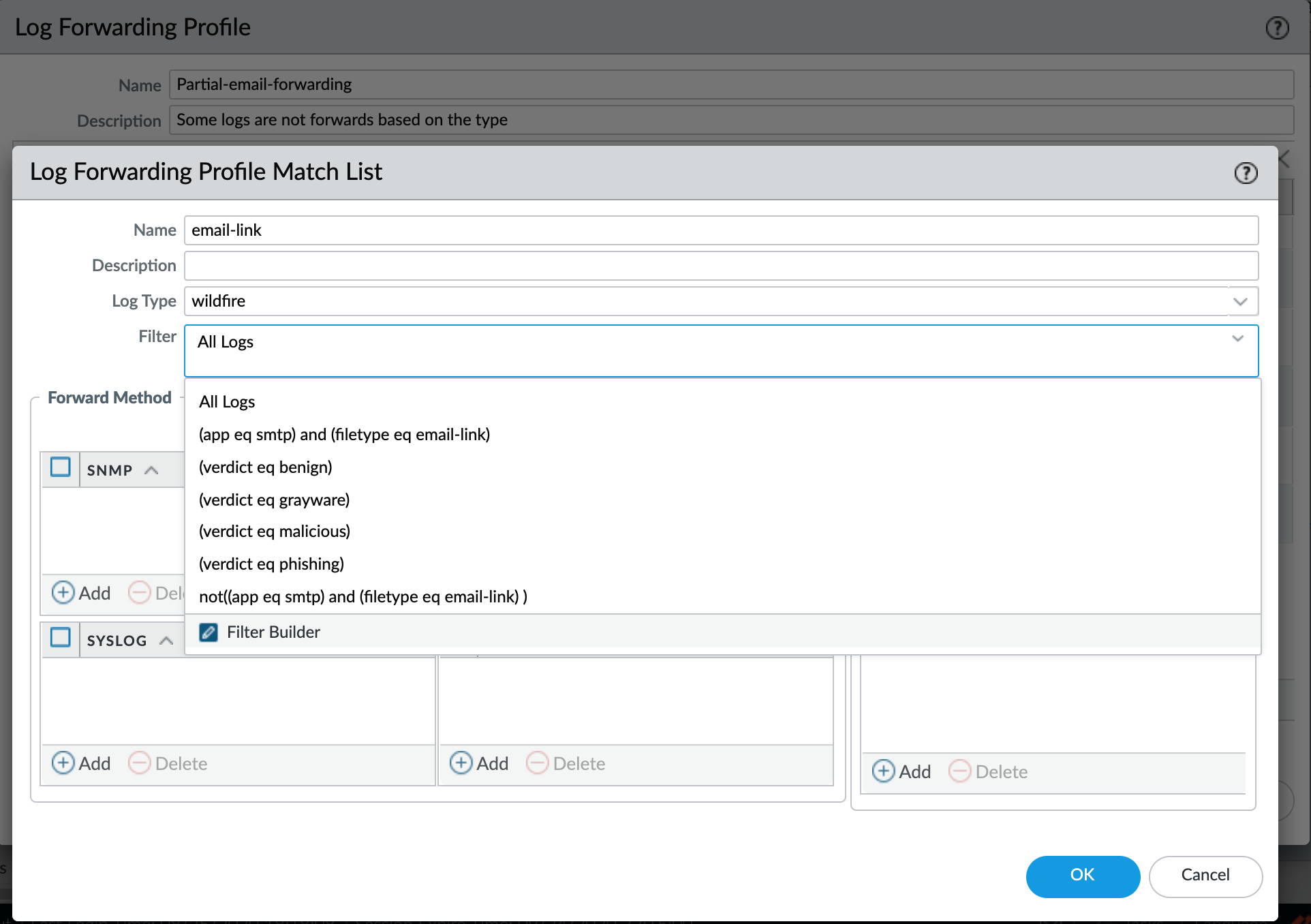
Task: Click the Cancel button
Action: [1205, 876]
